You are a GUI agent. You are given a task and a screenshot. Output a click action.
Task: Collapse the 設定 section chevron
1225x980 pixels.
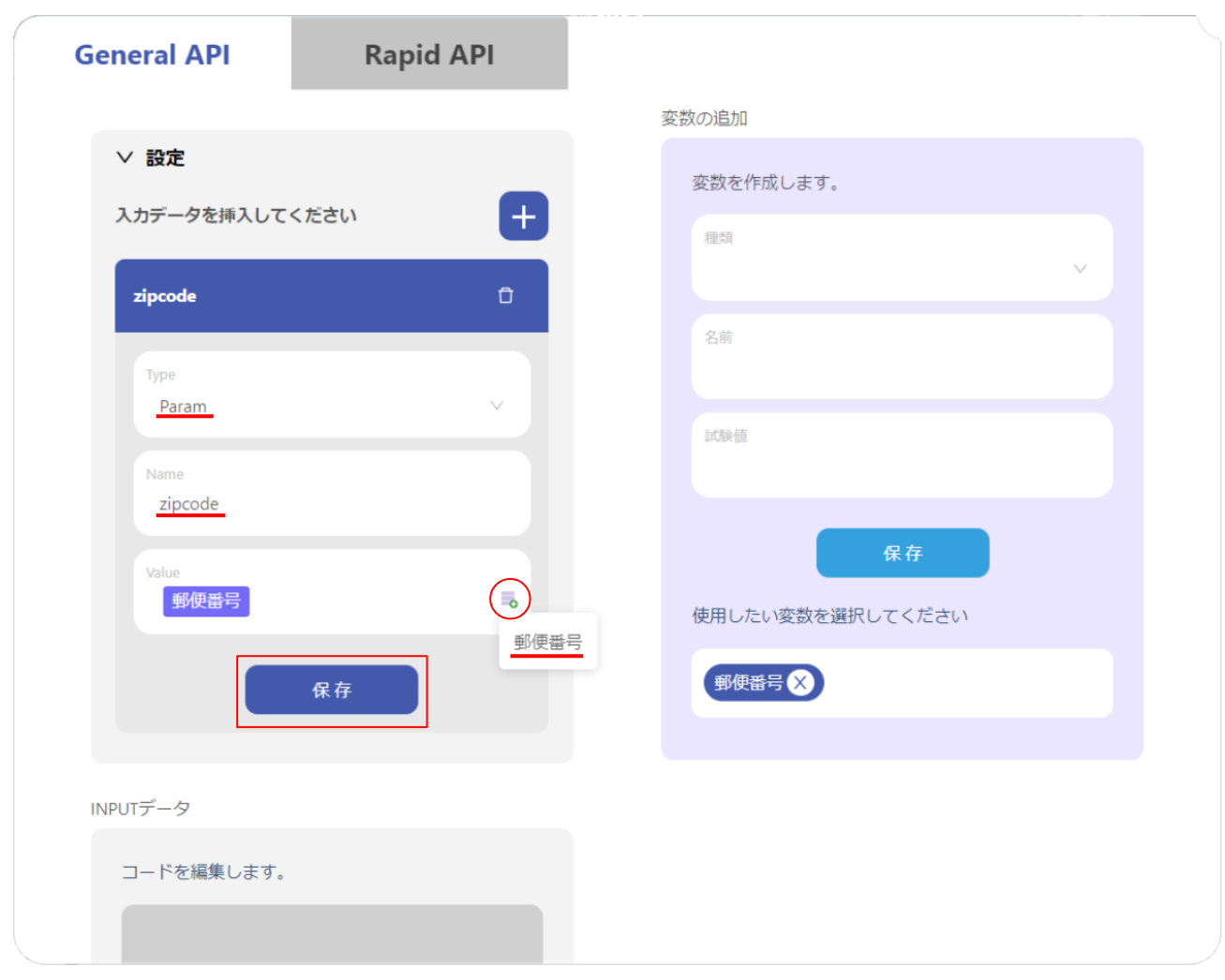pos(125,157)
